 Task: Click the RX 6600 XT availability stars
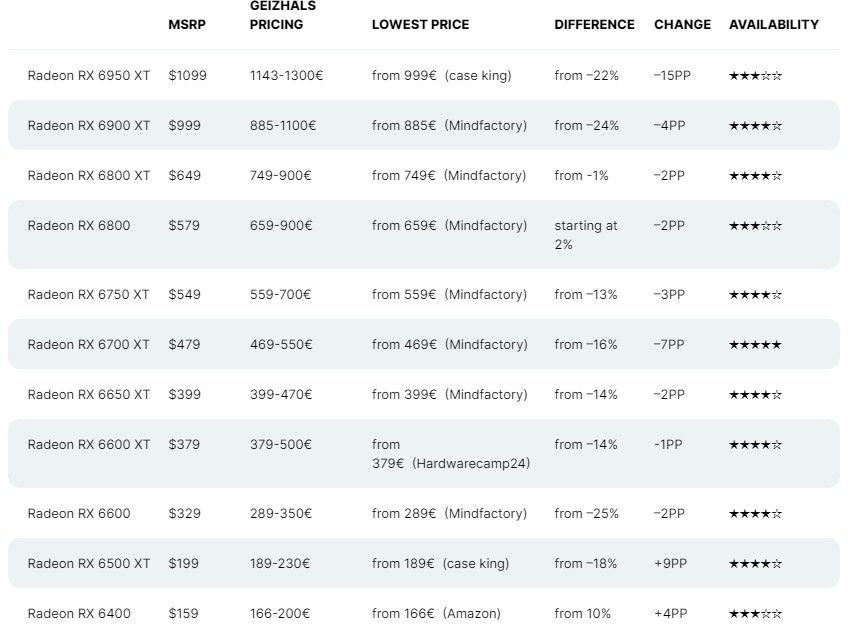click(x=755, y=445)
